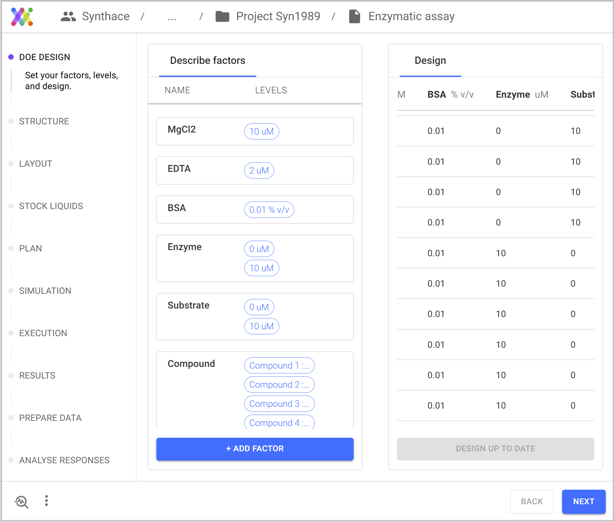Navigate to the Simulation step
614x522 pixels.
click(x=45, y=291)
